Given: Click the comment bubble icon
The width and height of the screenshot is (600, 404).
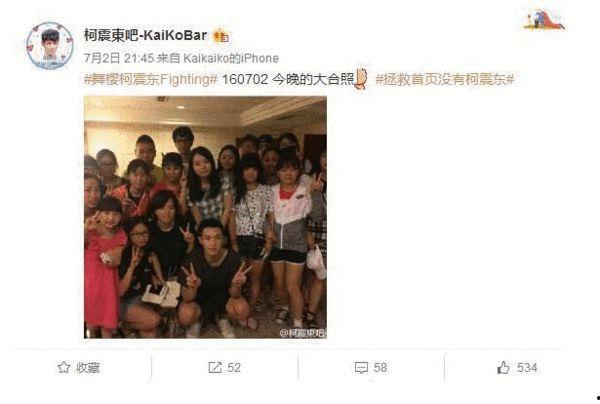Looking at the screenshot, I should 361,368.
